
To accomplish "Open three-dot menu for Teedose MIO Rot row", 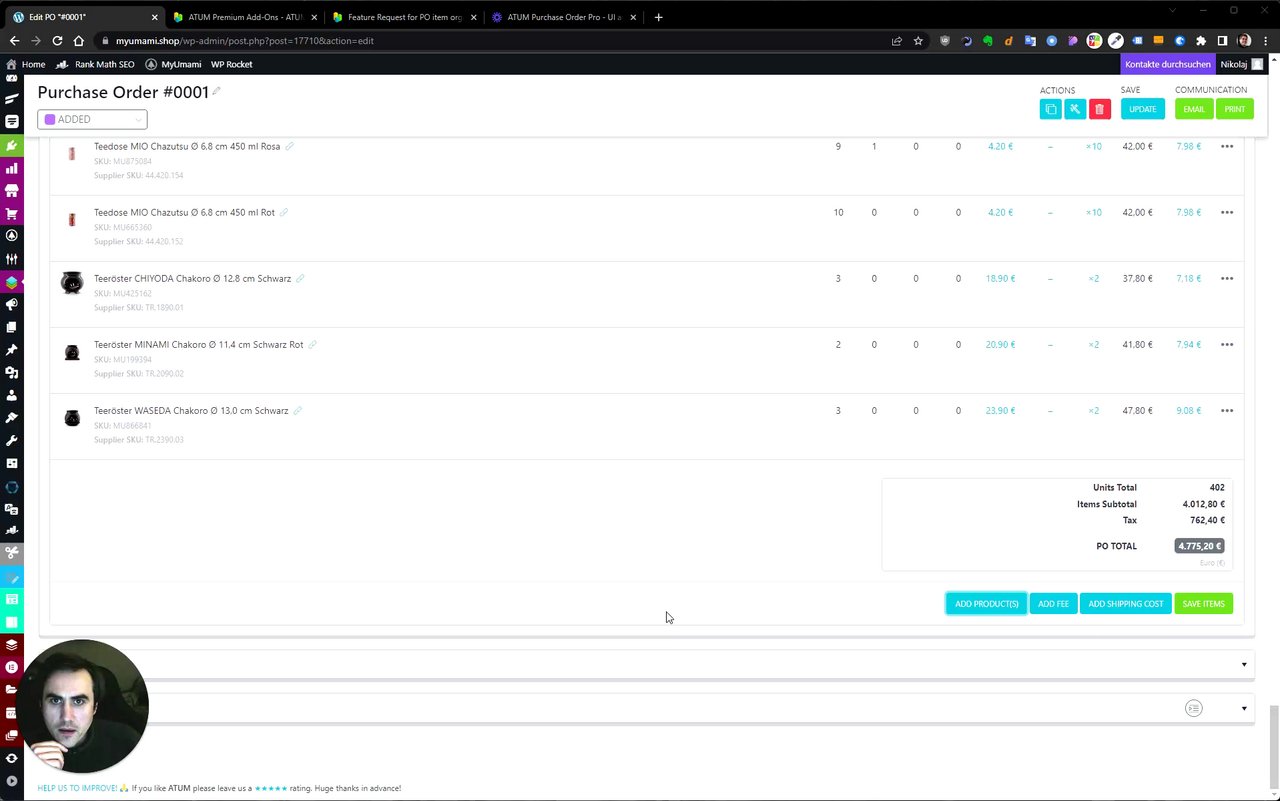I will click(1226, 212).
